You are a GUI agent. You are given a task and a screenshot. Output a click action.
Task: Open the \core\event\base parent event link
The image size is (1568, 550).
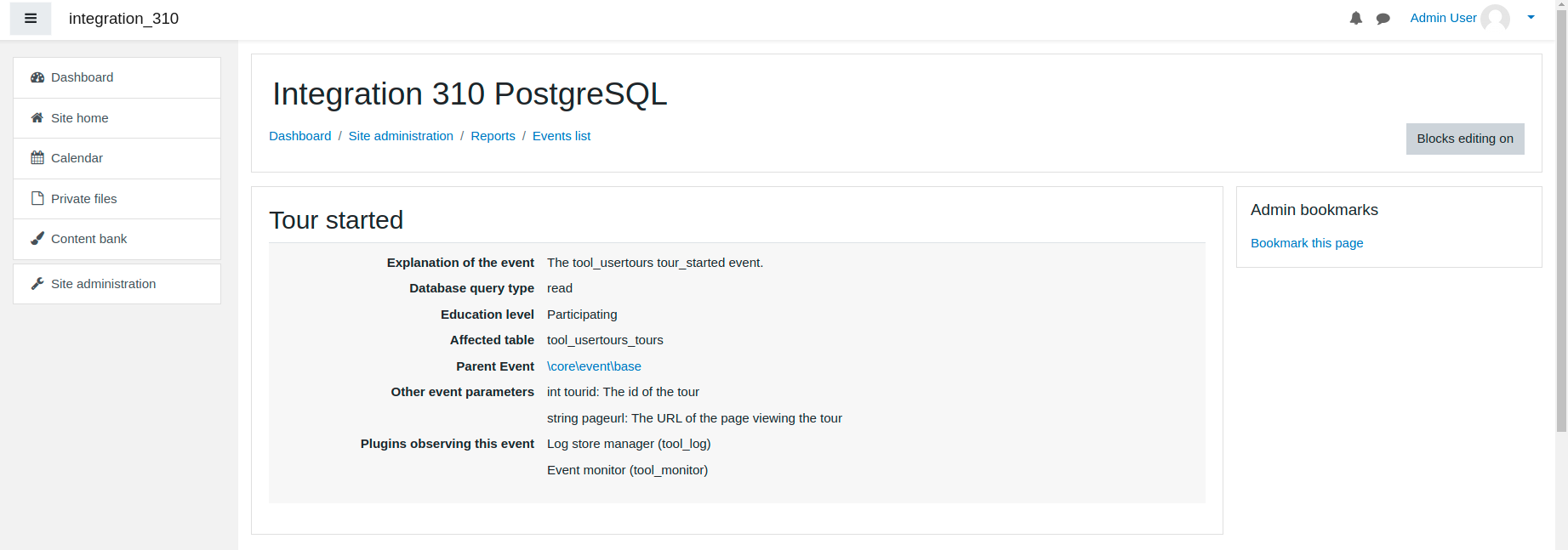pos(594,366)
